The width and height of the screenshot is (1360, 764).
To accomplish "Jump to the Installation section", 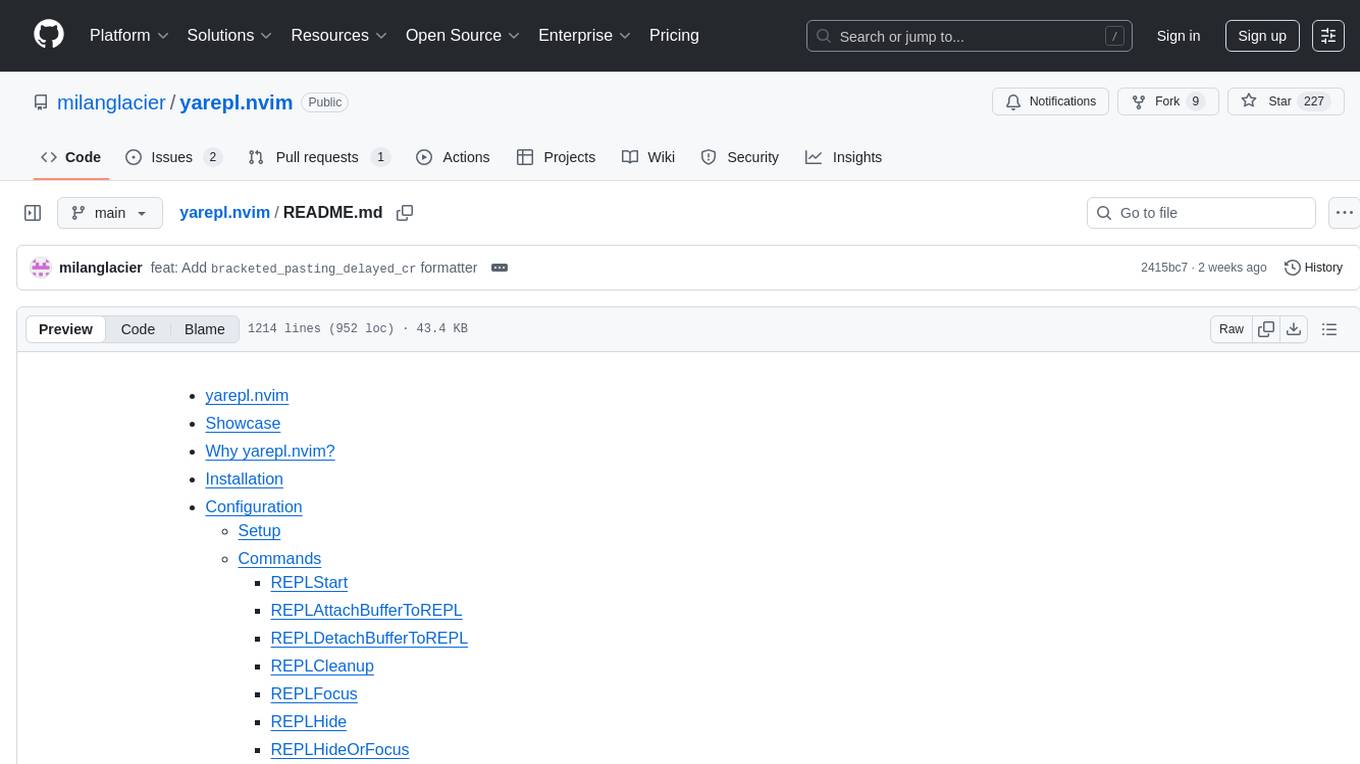I will tap(244, 479).
